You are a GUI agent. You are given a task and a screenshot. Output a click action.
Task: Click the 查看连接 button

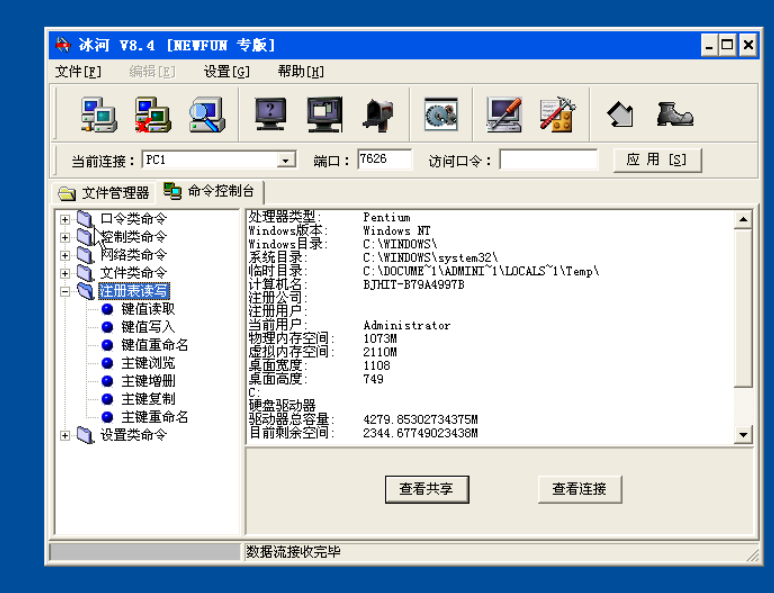[x=580, y=489]
